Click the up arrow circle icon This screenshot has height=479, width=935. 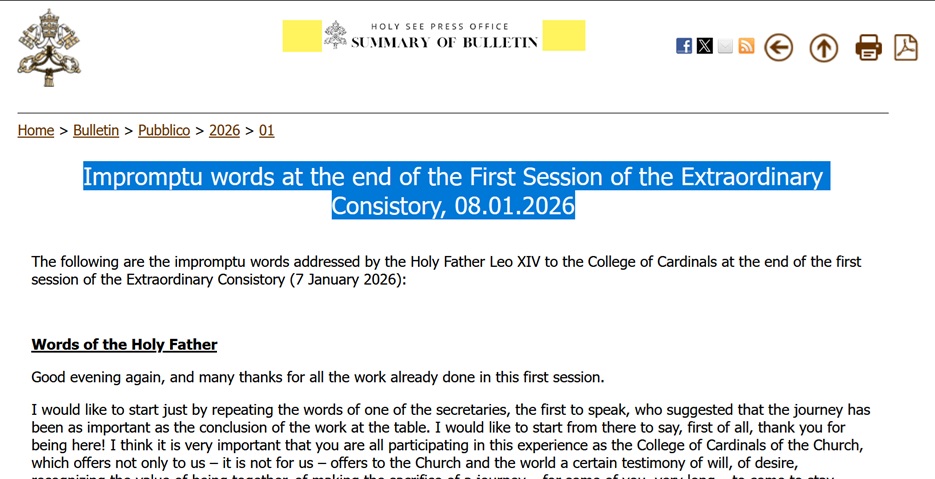click(823, 47)
